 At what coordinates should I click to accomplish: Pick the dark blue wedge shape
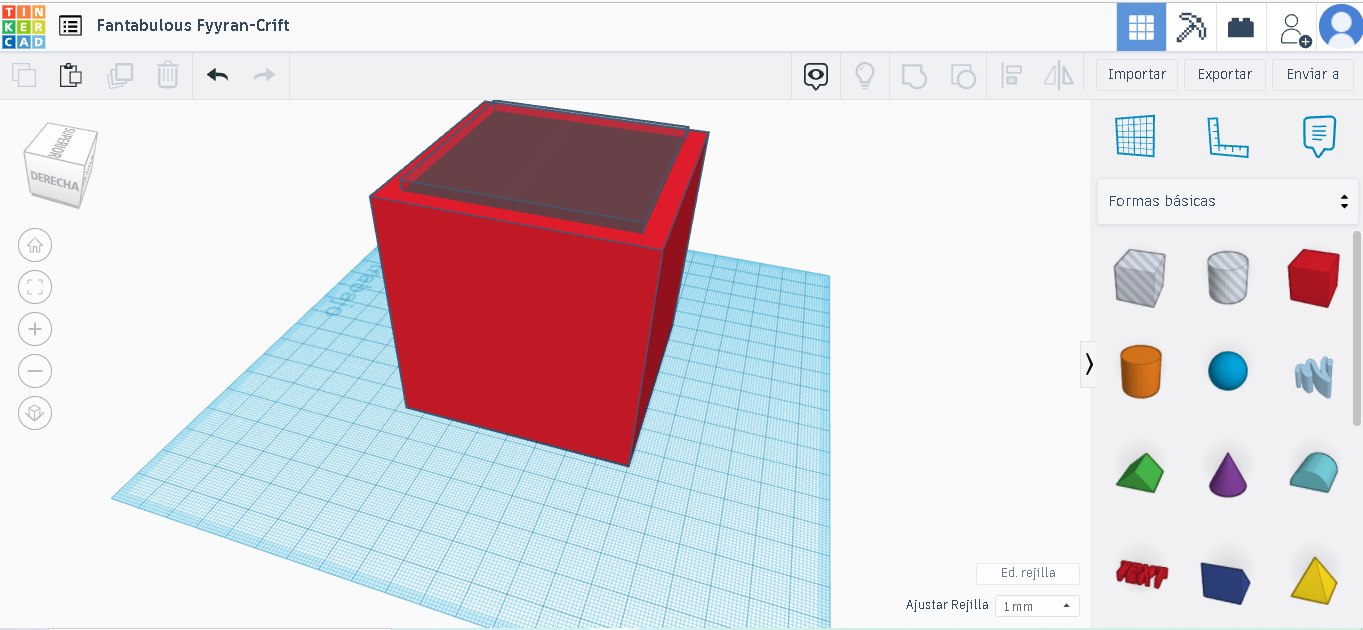click(1226, 581)
